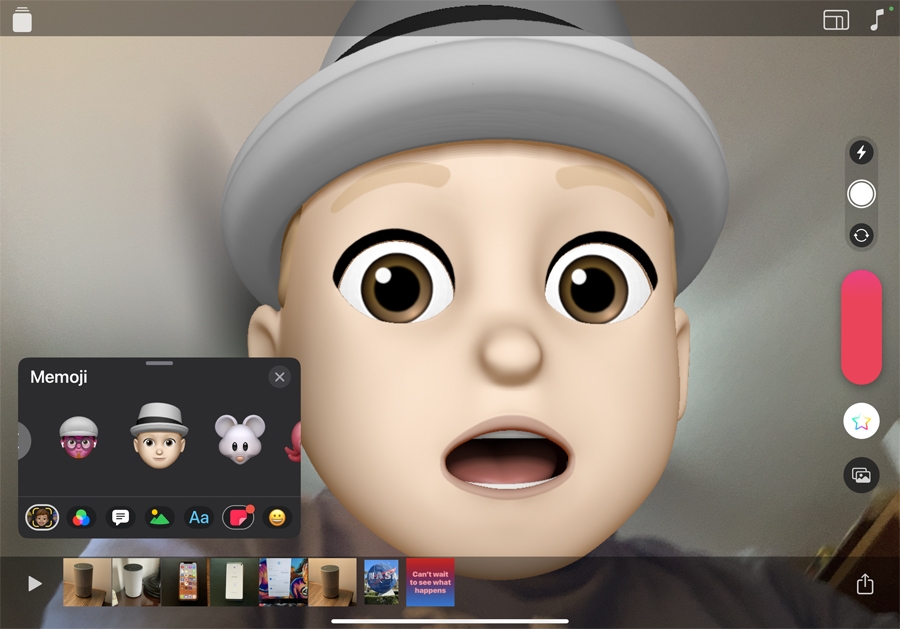Open the Live Titles speech bubble tab
Viewport: 900px width, 629px height.
pos(120,518)
